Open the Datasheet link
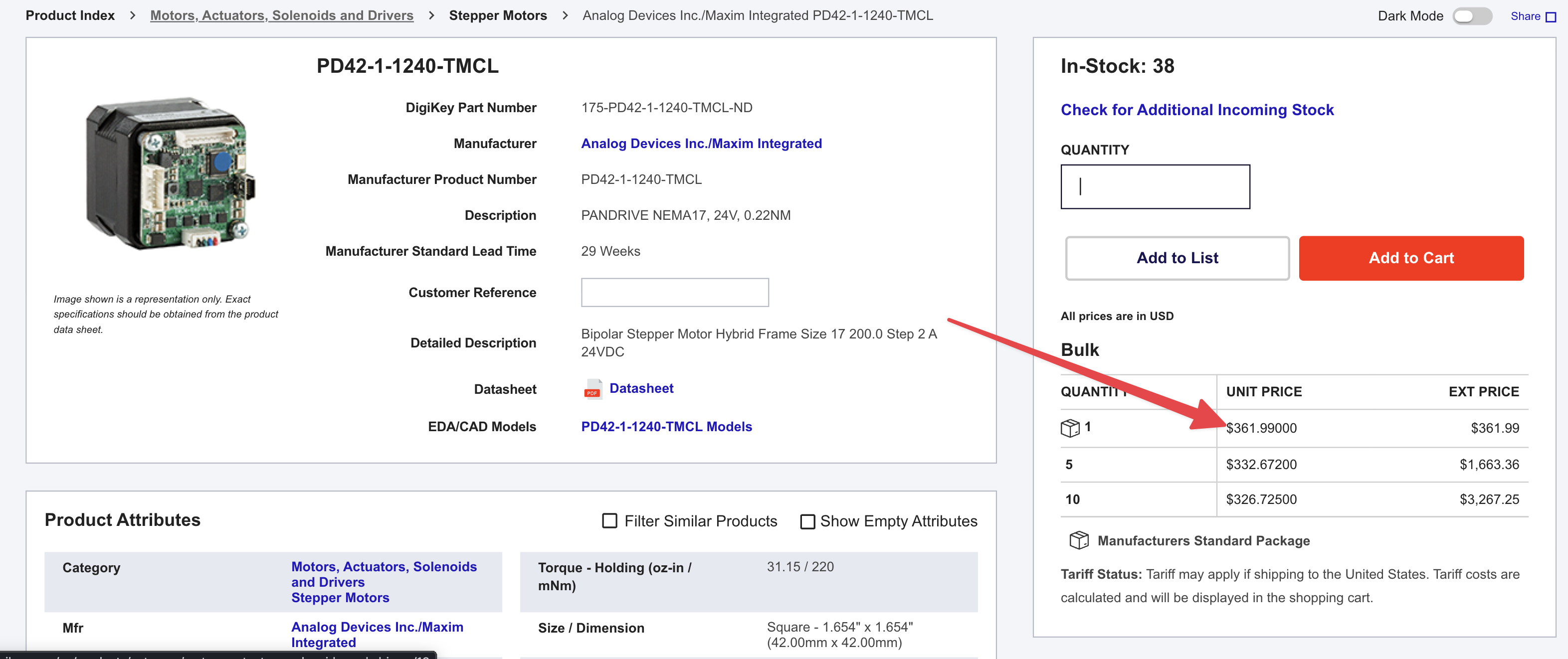 tap(641, 388)
